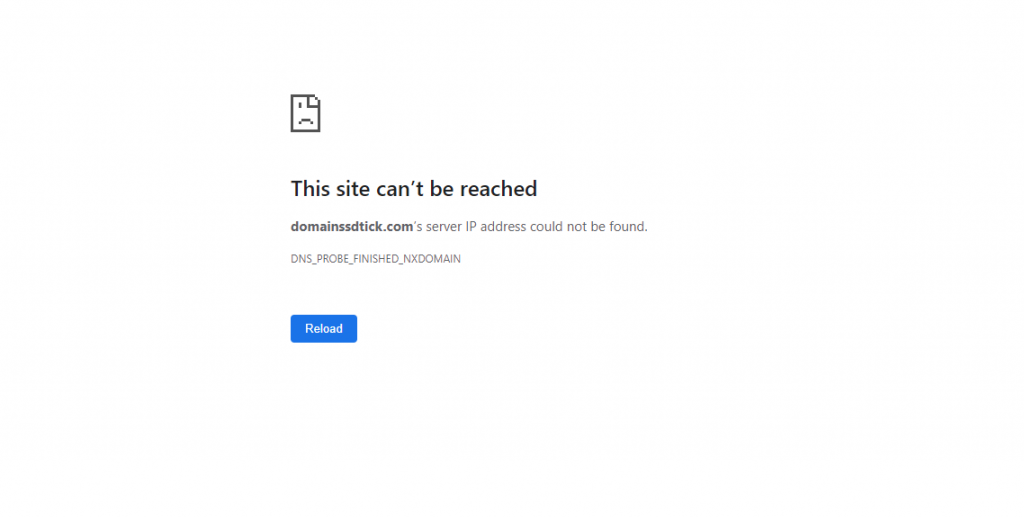The image size is (1024, 518).
Task: Click the word 'address' in the message
Action: 503,227
